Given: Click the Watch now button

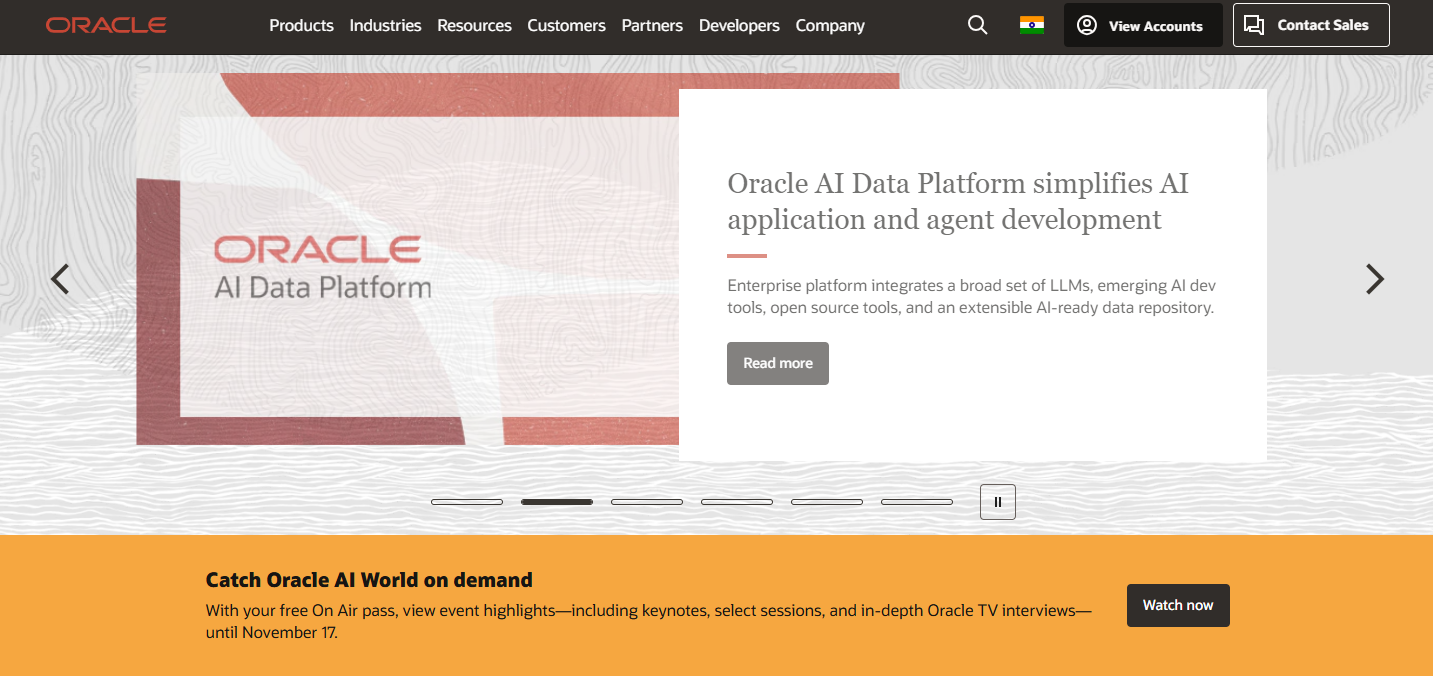Looking at the screenshot, I should pyautogui.click(x=1178, y=605).
